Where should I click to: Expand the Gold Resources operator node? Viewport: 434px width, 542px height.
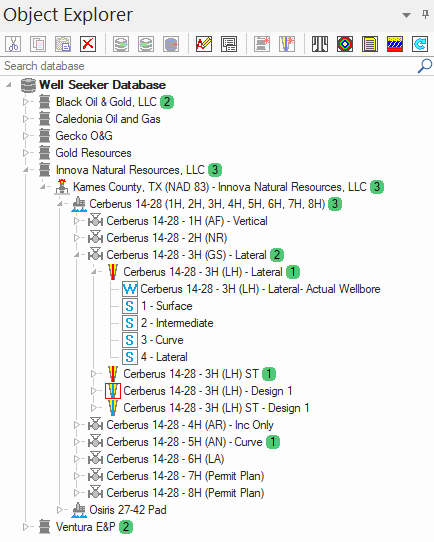click(25, 153)
